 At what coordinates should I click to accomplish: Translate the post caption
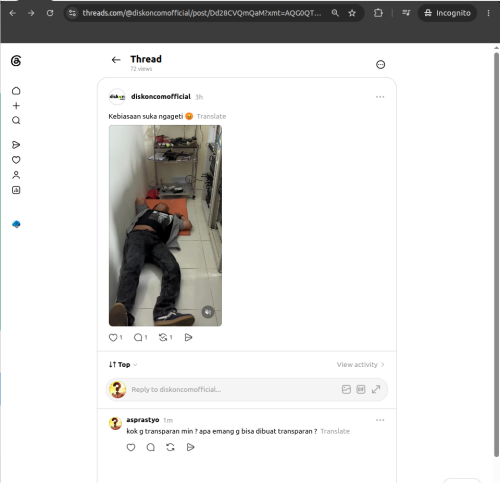coord(211,116)
